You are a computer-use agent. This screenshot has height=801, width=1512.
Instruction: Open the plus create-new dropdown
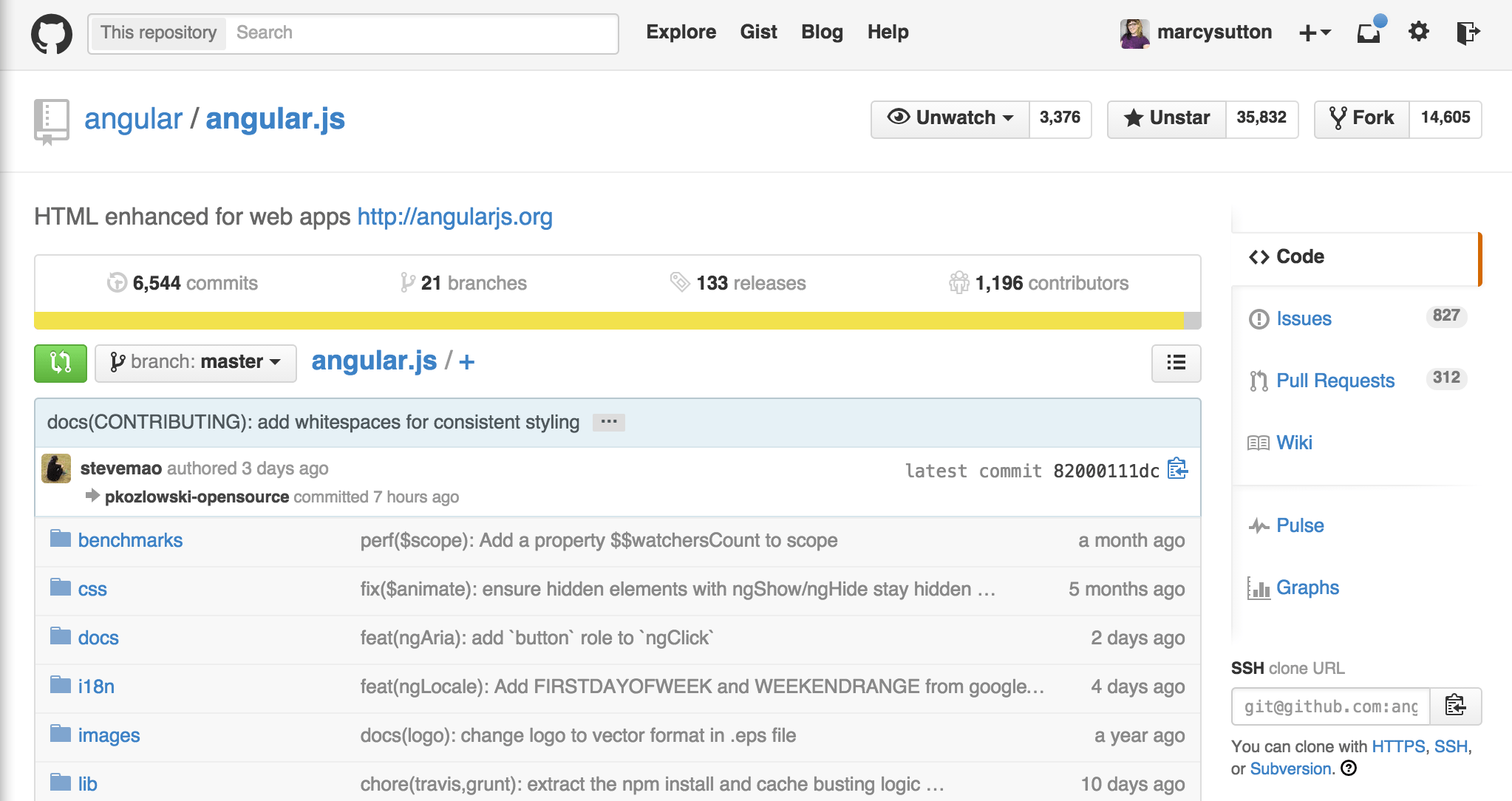click(x=1314, y=33)
